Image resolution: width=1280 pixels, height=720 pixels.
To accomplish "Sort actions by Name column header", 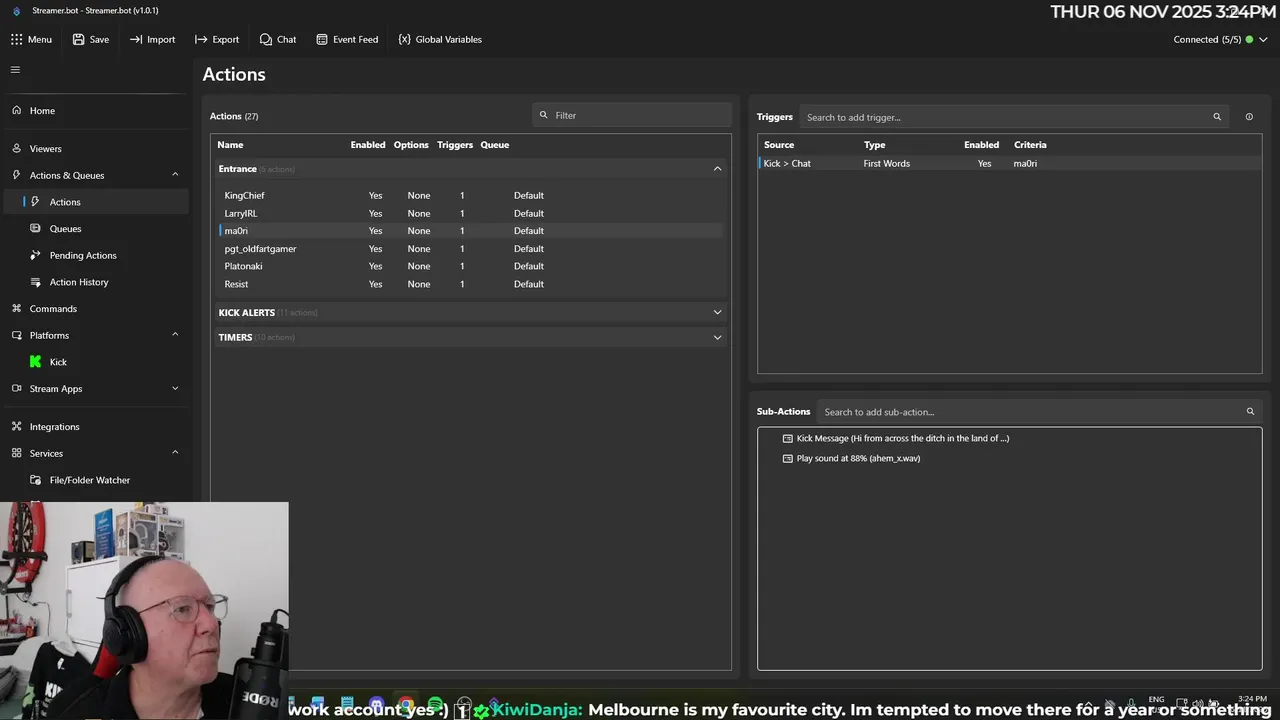I will pos(230,145).
